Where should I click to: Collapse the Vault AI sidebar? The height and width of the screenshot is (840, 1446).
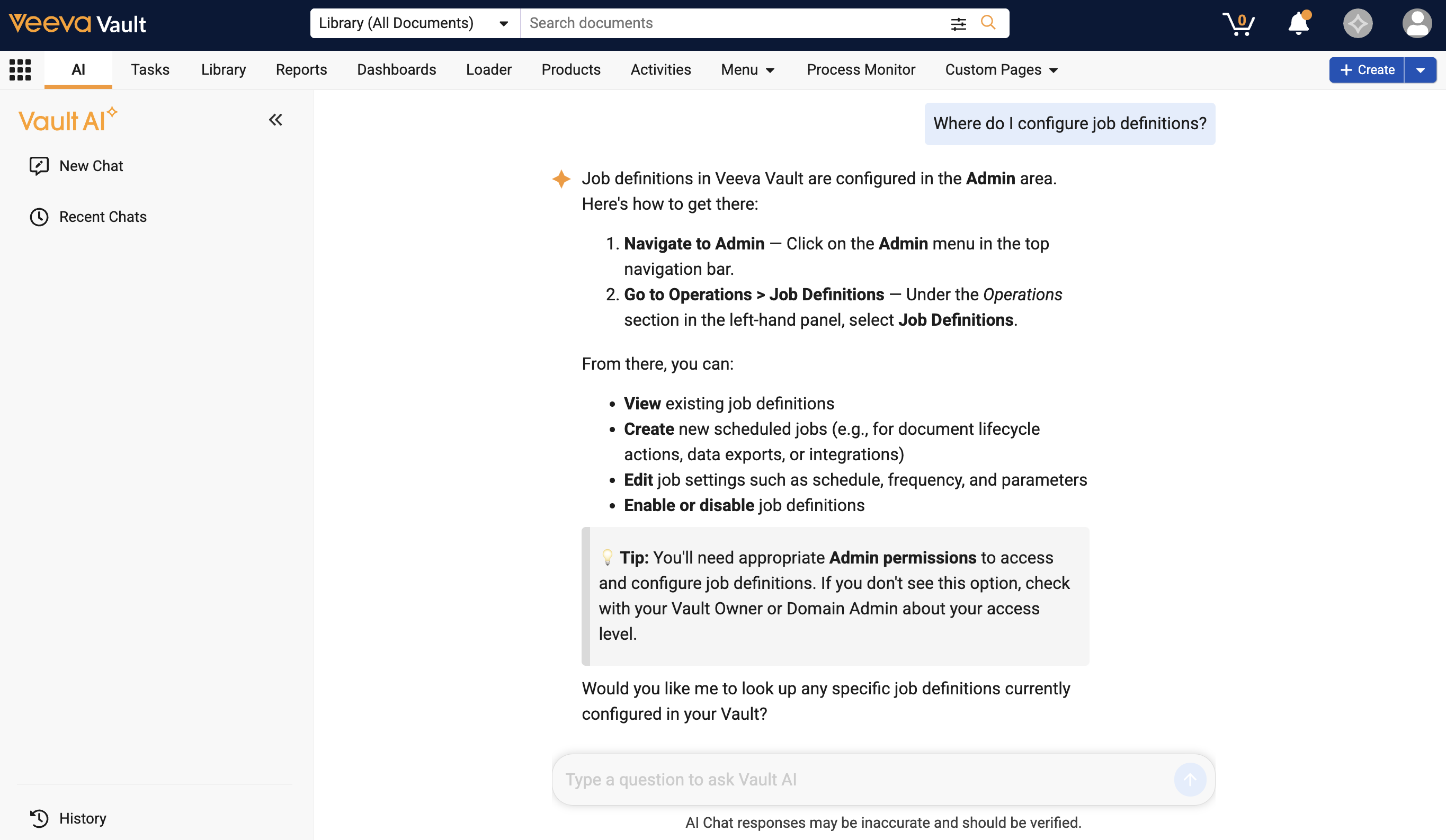(275, 120)
